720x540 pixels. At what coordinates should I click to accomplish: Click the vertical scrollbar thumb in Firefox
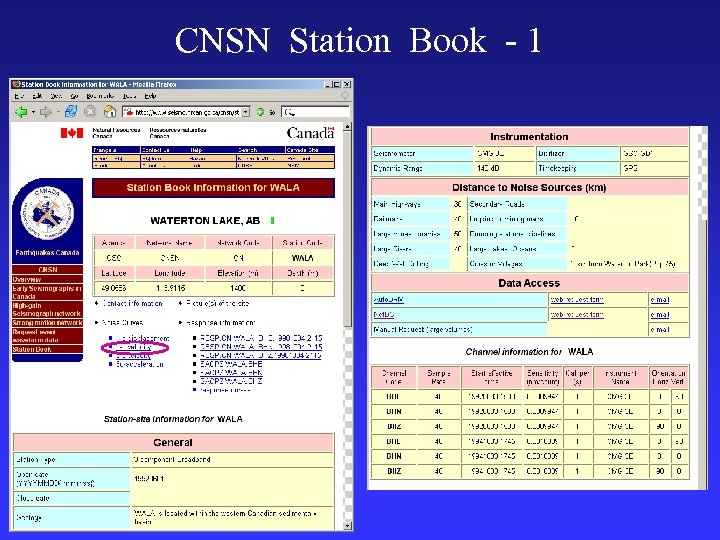[348, 229]
